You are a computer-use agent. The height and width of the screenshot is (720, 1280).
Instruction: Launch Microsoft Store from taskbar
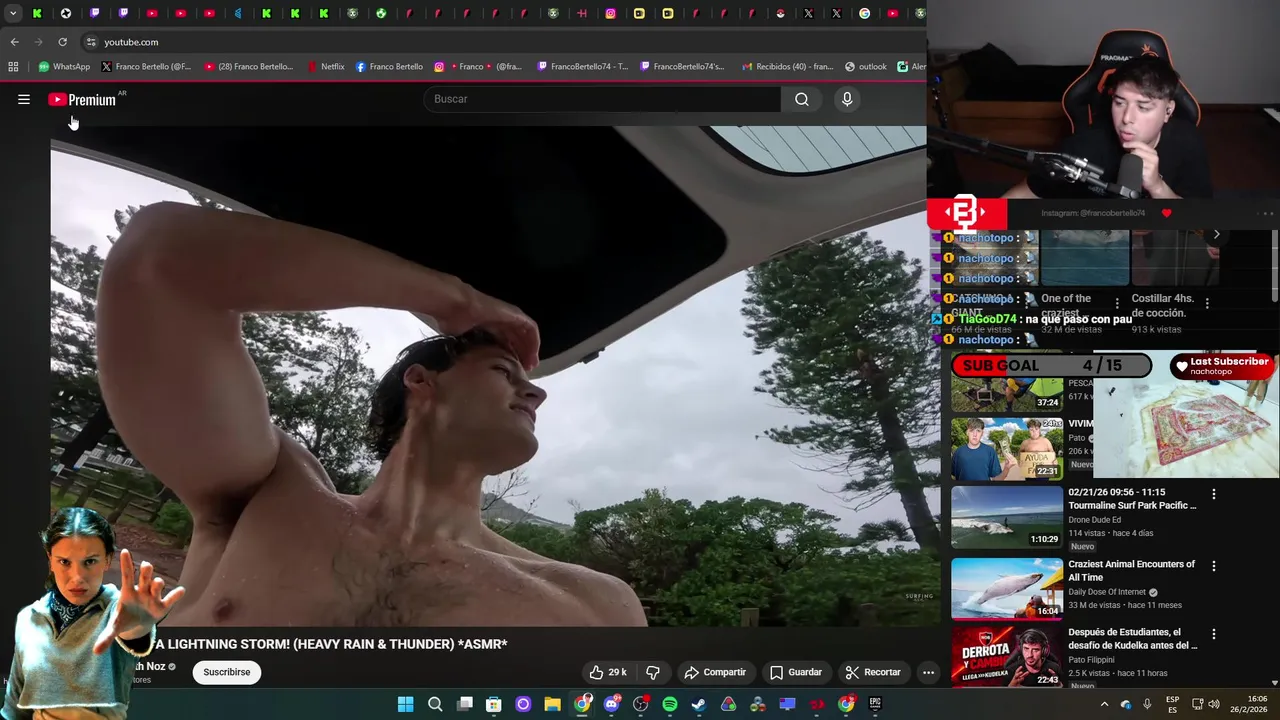click(493, 704)
